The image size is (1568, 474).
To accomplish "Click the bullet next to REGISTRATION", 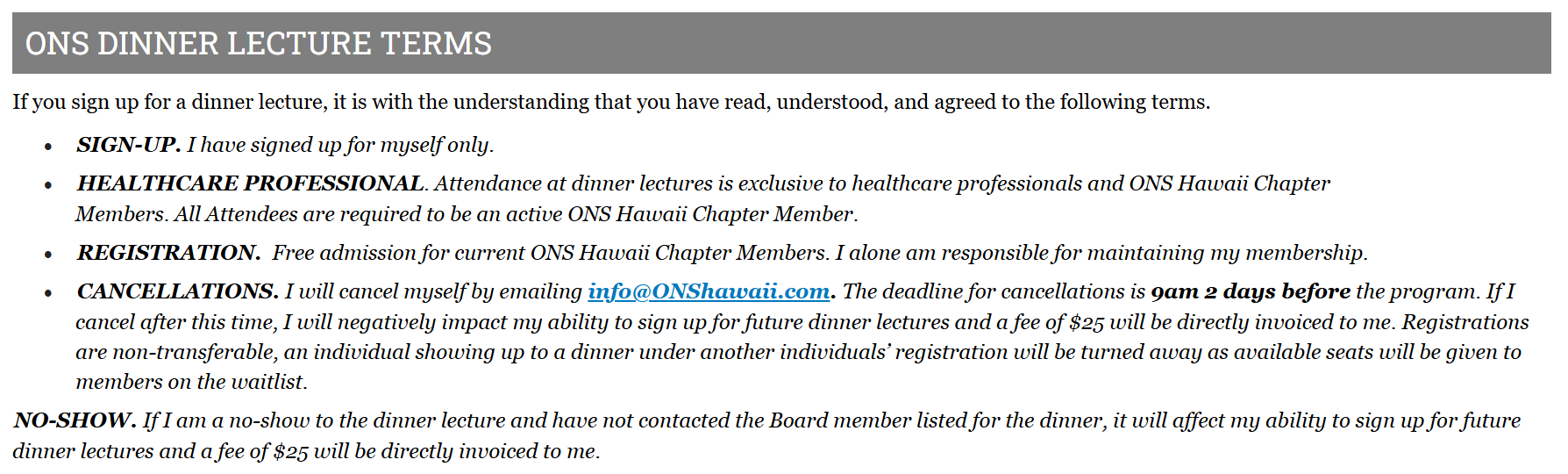I will click(48, 255).
